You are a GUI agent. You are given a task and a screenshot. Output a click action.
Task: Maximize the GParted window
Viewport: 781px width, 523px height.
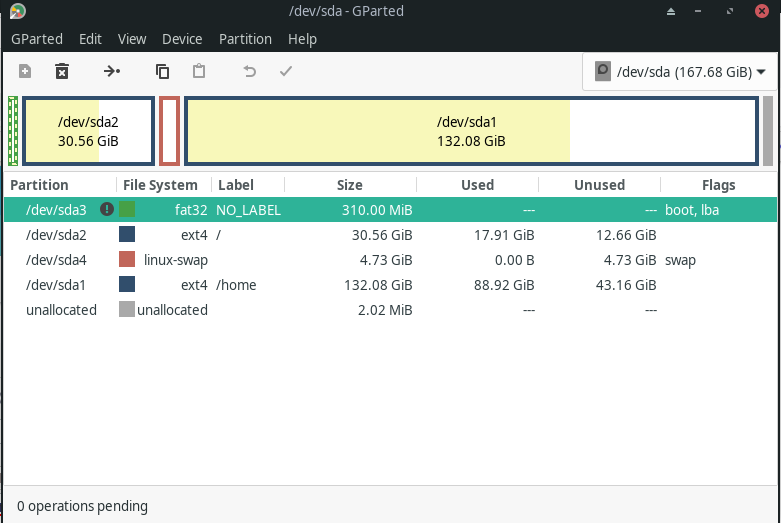730,11
